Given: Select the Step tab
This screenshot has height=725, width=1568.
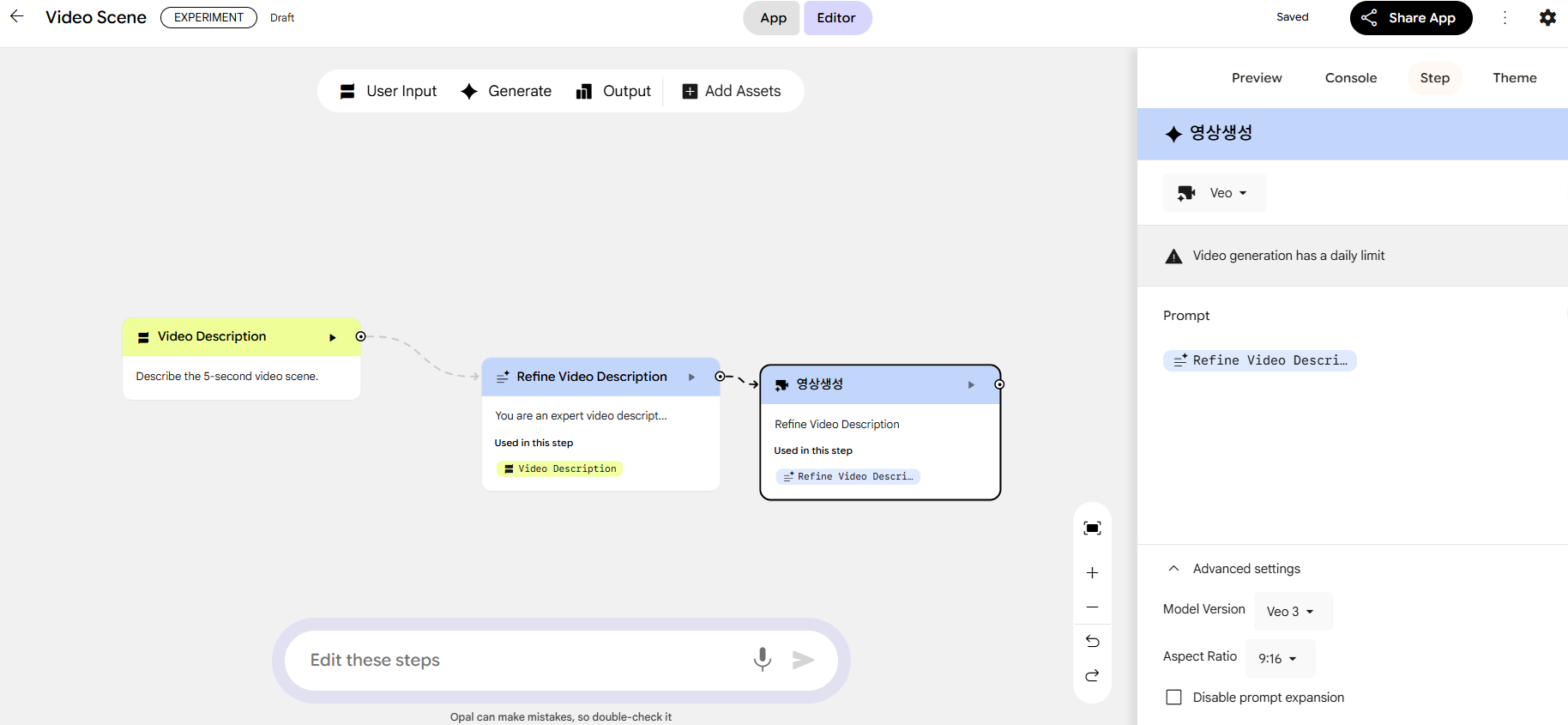Looking at the screenshot, I should pyautogui.click(x=1435, y=78).
